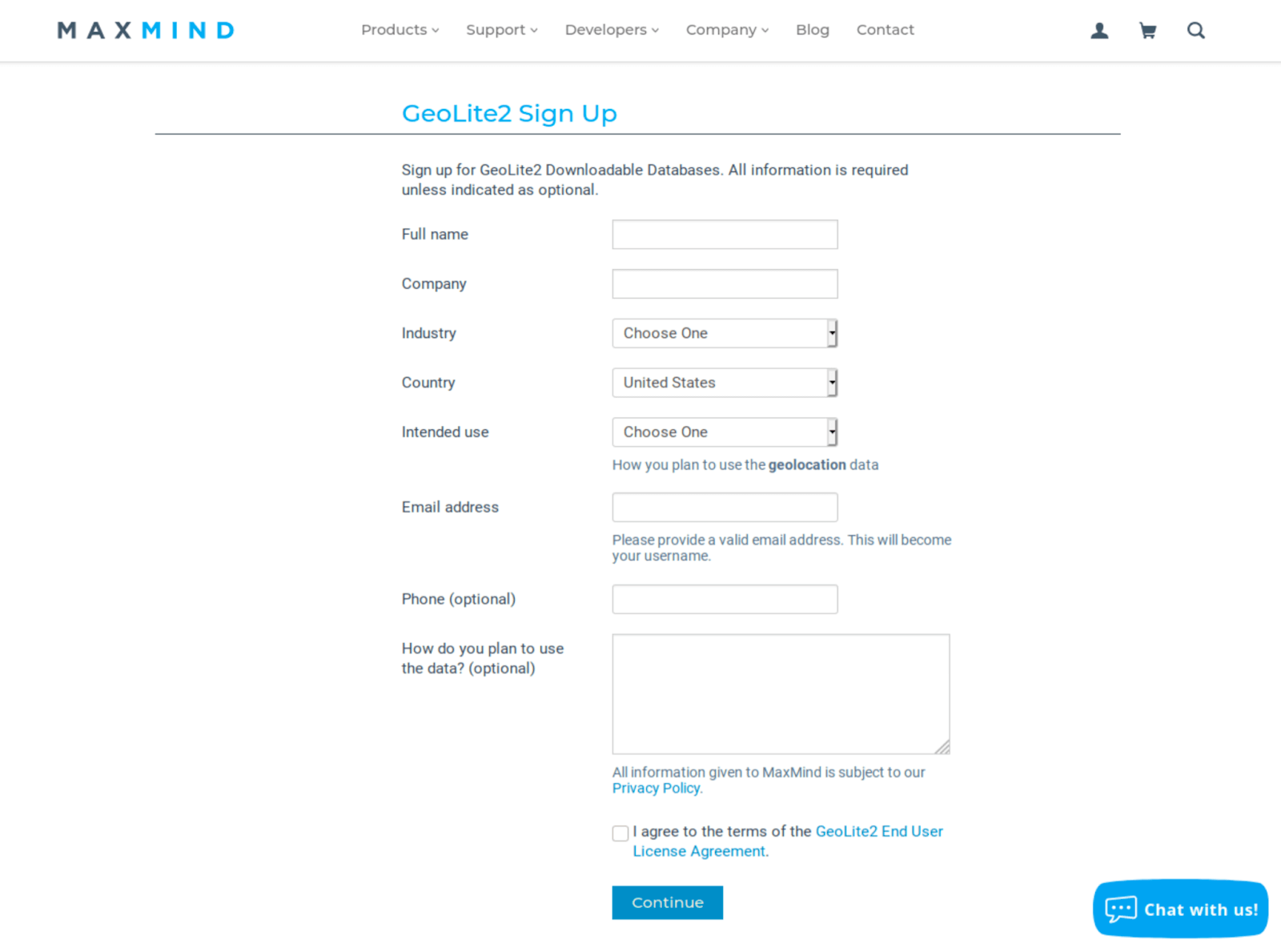Open the Industry dropdown
1281x952 pixels.
click(725, 333)
